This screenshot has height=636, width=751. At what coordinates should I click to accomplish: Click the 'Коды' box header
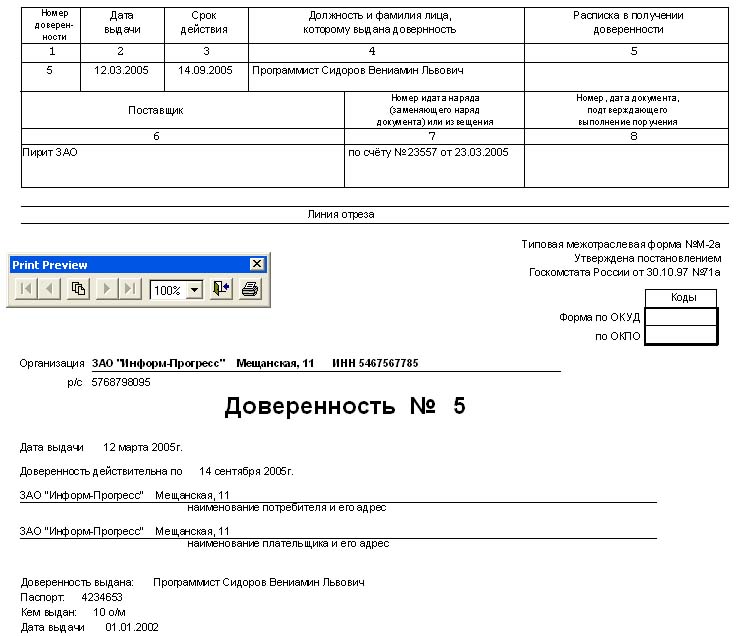pos(683,297)
